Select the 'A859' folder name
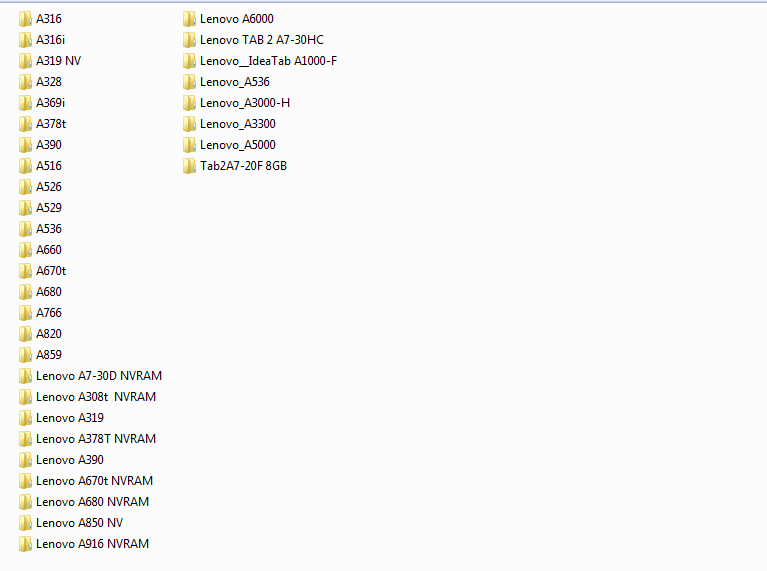This screenshot has height=571, width=767. click(x=49, y=355)
